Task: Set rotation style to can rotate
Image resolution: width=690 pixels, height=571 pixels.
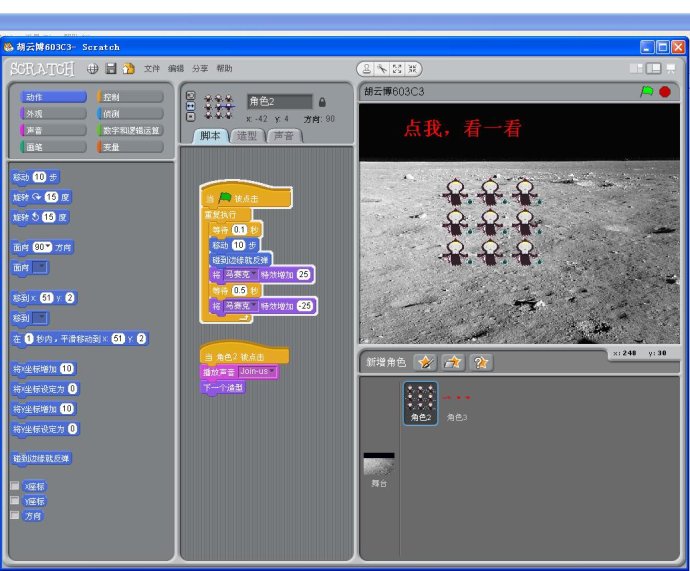Action: [191, 95]
